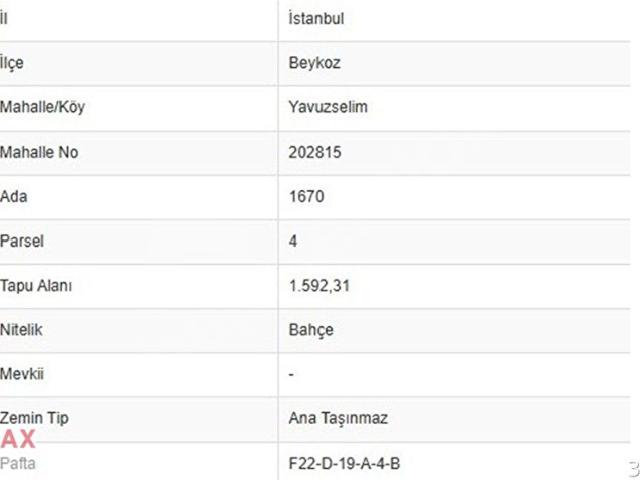Click the Nitelik row label
Image resolution: width=640 pixels, height=480 pixels.
click(21, 330)
